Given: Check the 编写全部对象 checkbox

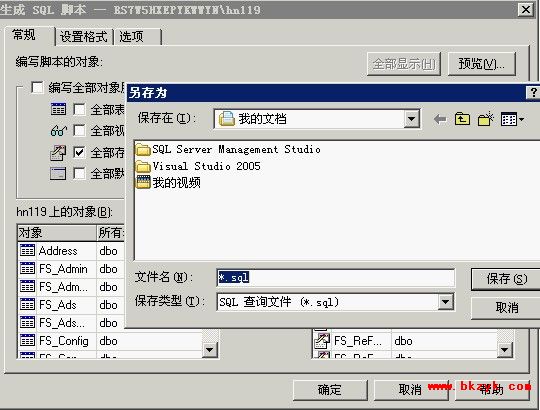Looking at the screenshot, I should [37, 87].
